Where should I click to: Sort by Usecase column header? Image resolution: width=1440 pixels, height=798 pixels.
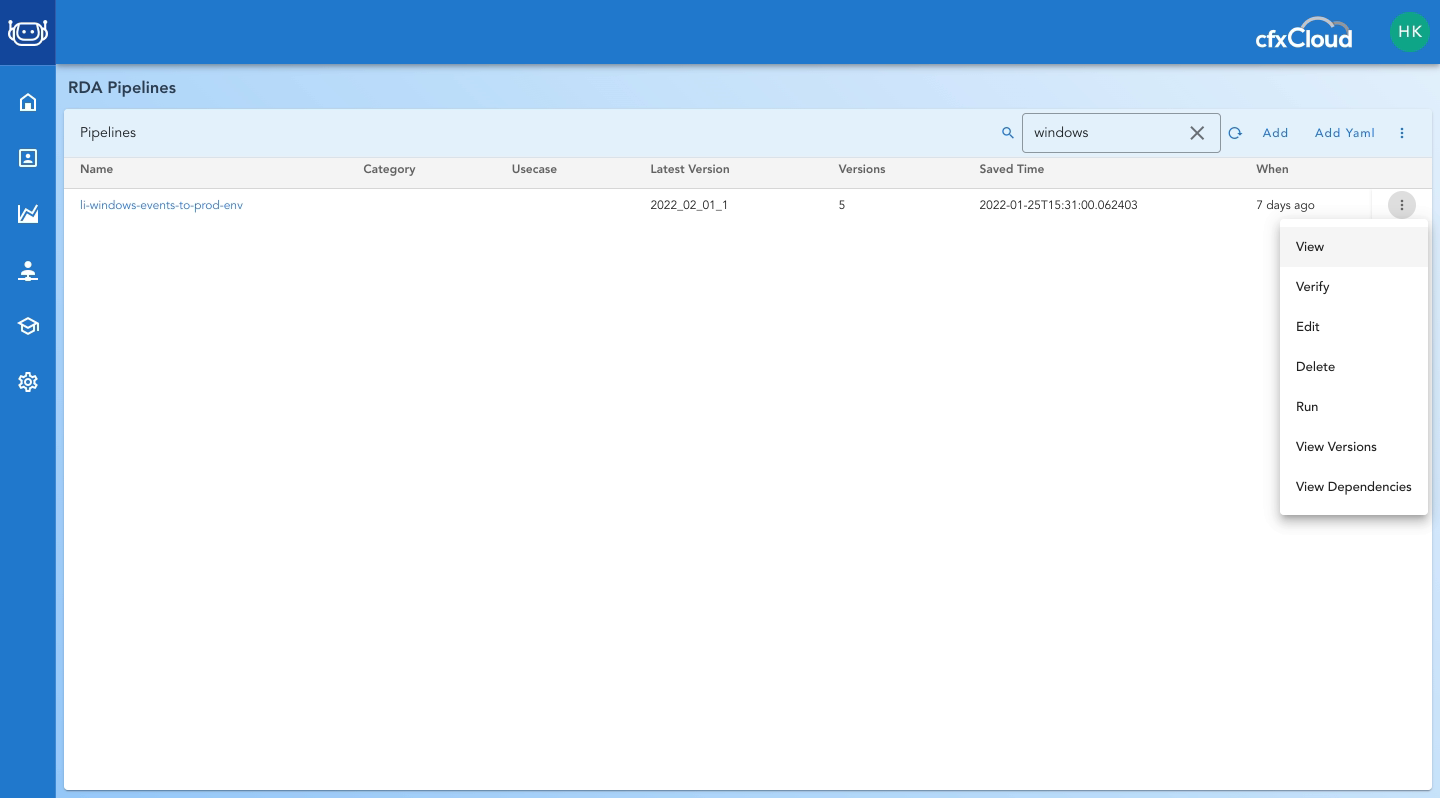tap(534, 169)
